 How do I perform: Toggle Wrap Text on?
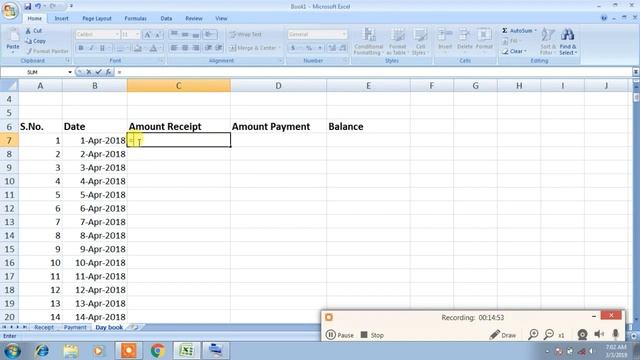245,35
